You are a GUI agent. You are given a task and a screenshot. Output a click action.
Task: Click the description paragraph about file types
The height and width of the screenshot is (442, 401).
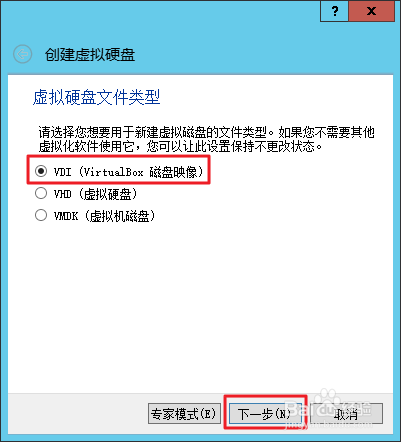click(x=206, y=139)
